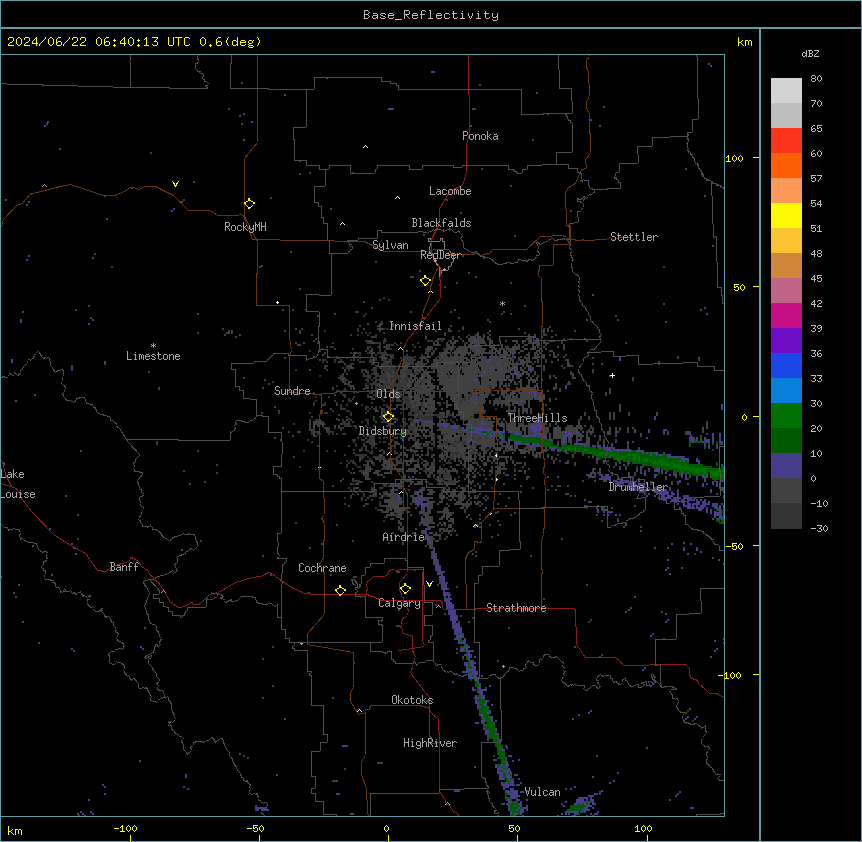The image size is (862, 842).
Task: Click the asterisk marker above Limestone
Action: click(153, 346)
